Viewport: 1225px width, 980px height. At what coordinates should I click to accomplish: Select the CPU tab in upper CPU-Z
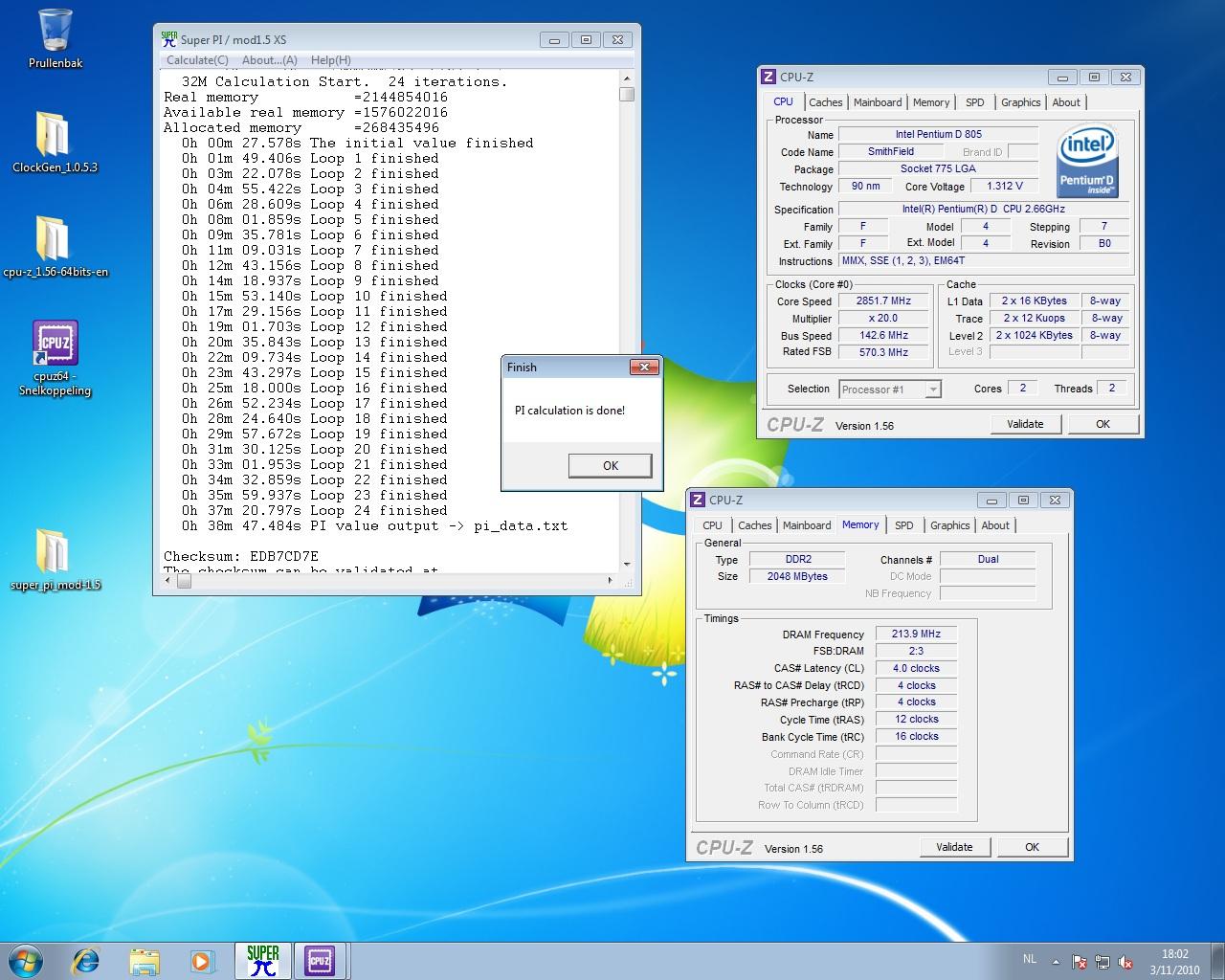pos(783,101)
